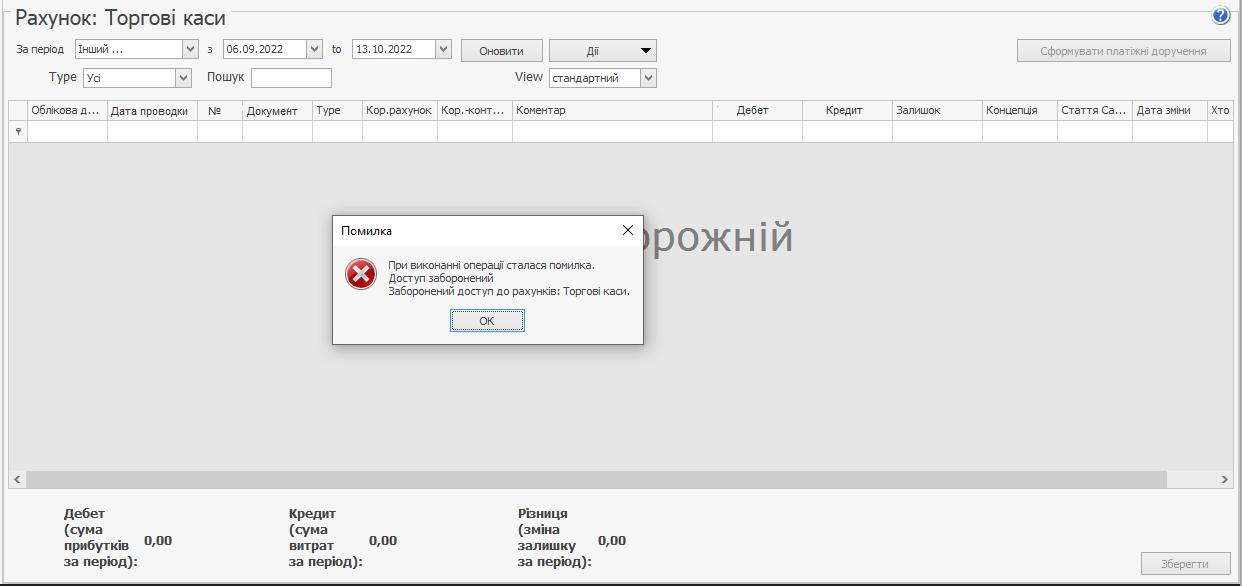Sort by the Дебет column header
This screenshot has width=1242, height=586.
click(x=752, y=111)
